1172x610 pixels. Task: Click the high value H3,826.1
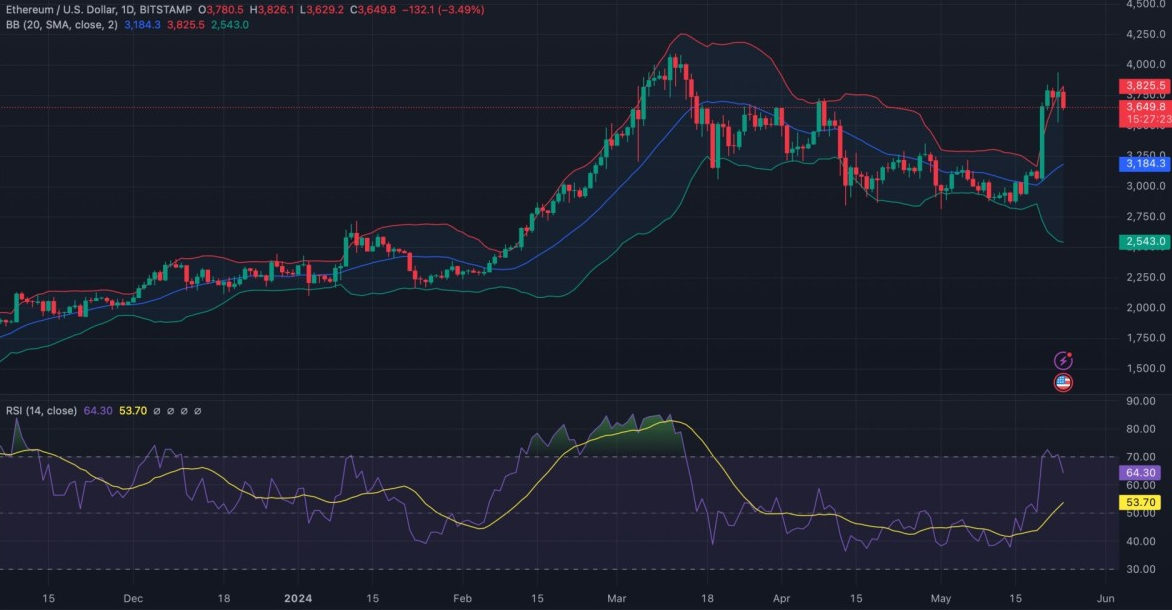272,10
